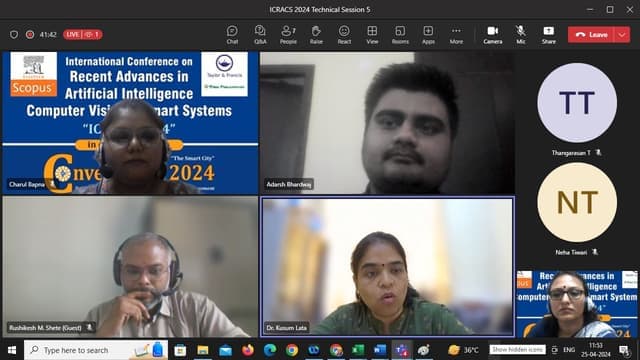This screenshot has height=360, width=640.
Task: Select Dr. Kusum Lata's video tile
Action: [x=387, y=267]
